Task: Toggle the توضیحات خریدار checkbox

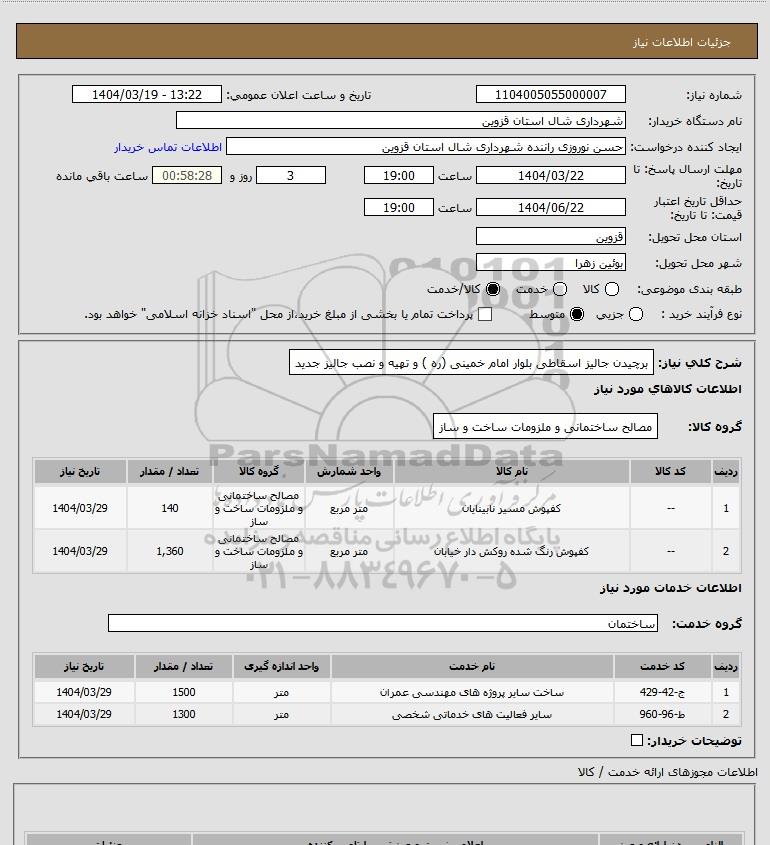Action: (x=636, y=740)
